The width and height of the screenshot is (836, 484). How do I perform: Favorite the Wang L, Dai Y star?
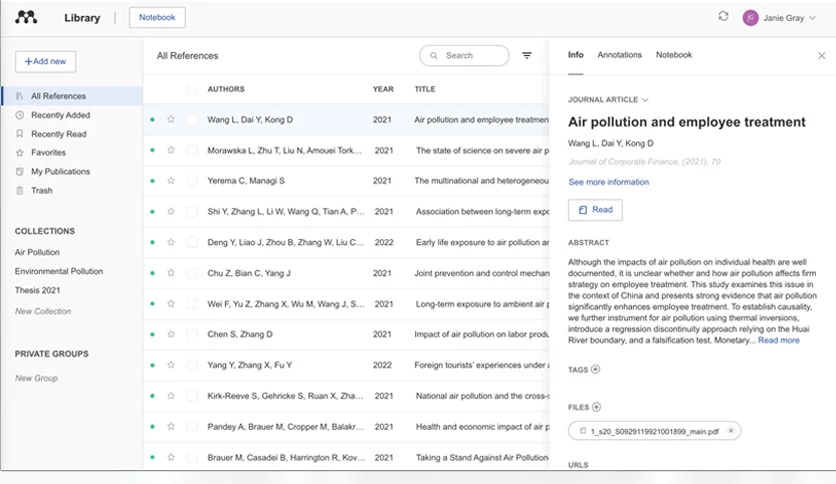click(x=171, y=119)
